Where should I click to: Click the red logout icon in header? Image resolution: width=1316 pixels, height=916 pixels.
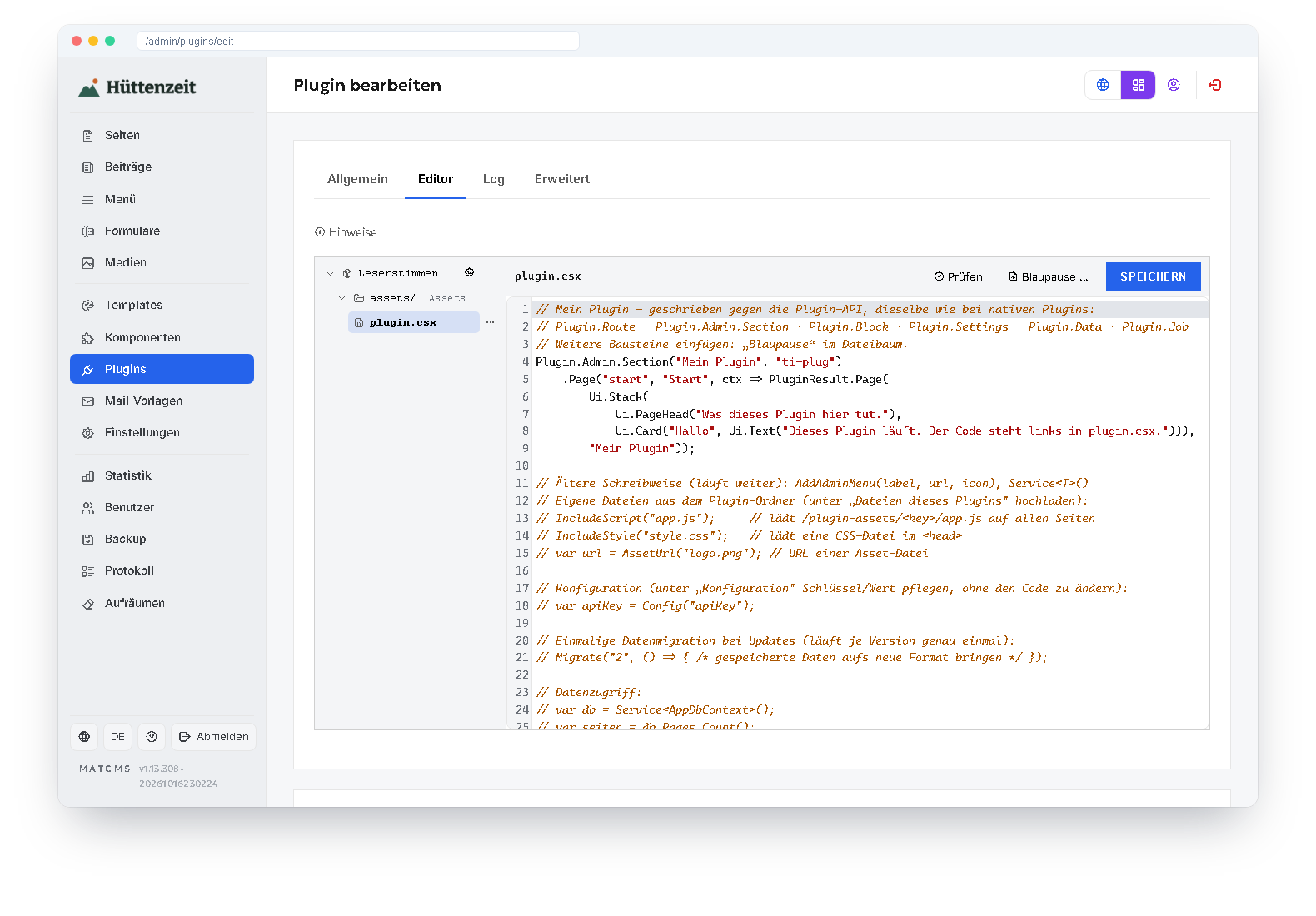[1215, 85]
